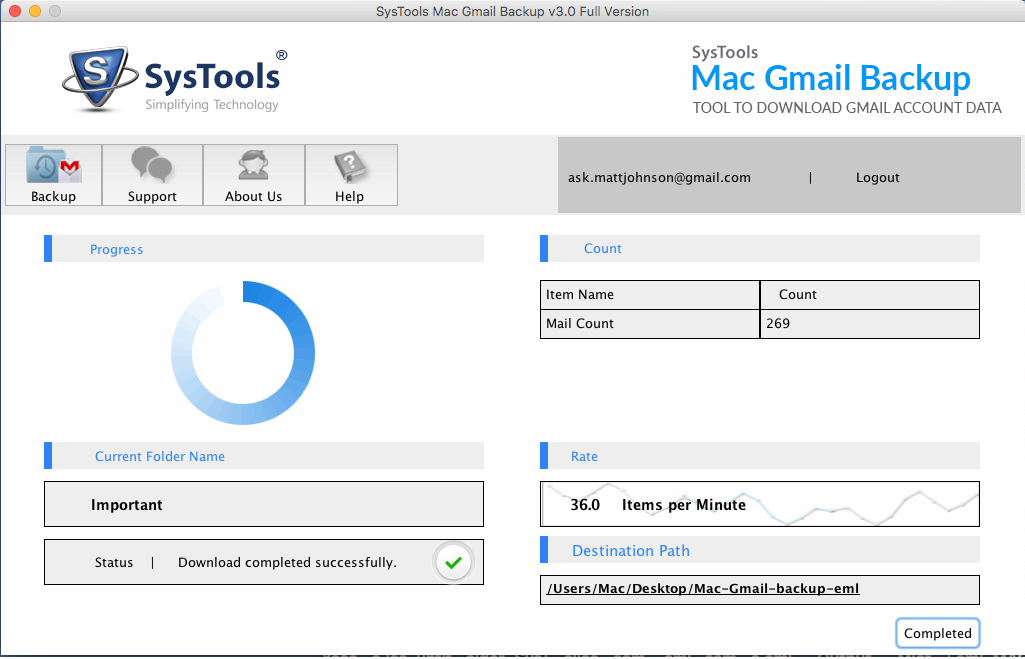Click the Destination Path heading
Screen dimensions: 1025x659
pyautogui.click(x=631, y=550)
